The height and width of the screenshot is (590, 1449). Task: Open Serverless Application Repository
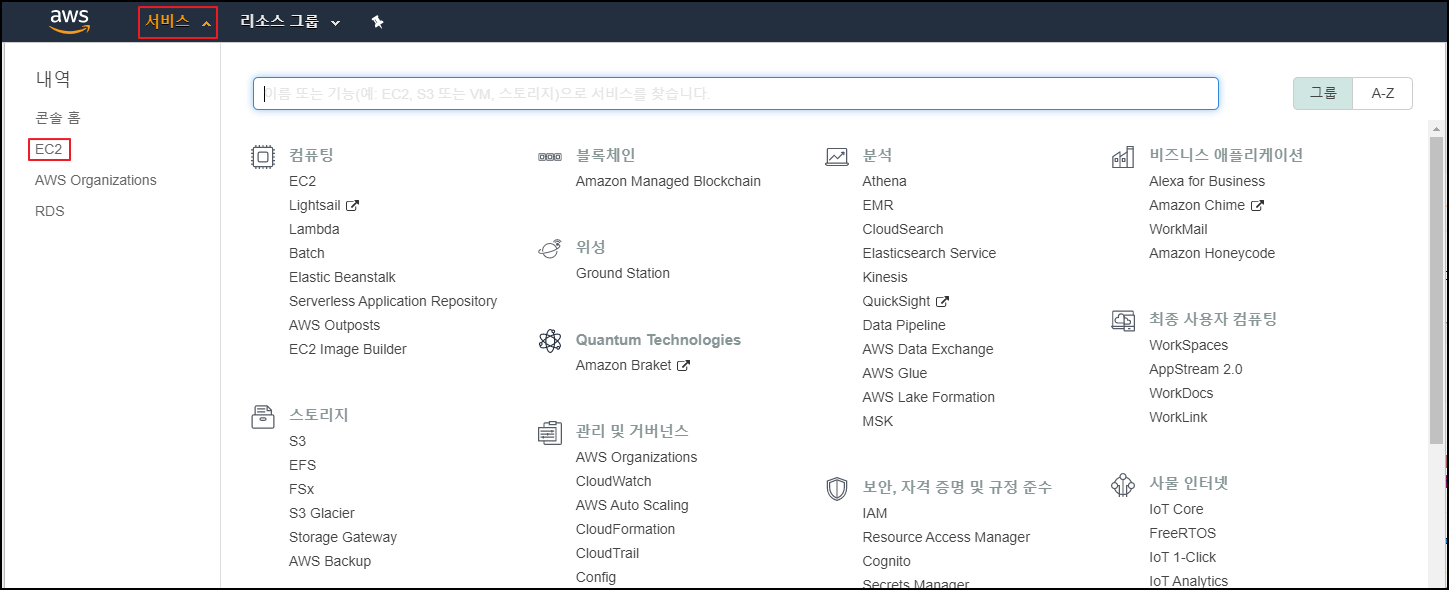[393, 301]
